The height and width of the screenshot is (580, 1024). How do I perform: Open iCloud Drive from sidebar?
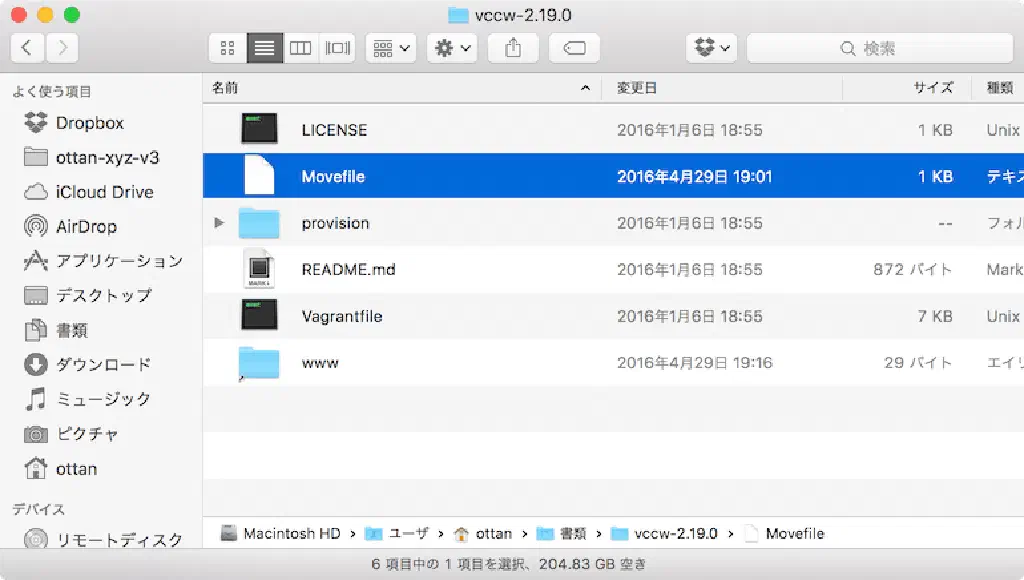click(x=103, y=192)
